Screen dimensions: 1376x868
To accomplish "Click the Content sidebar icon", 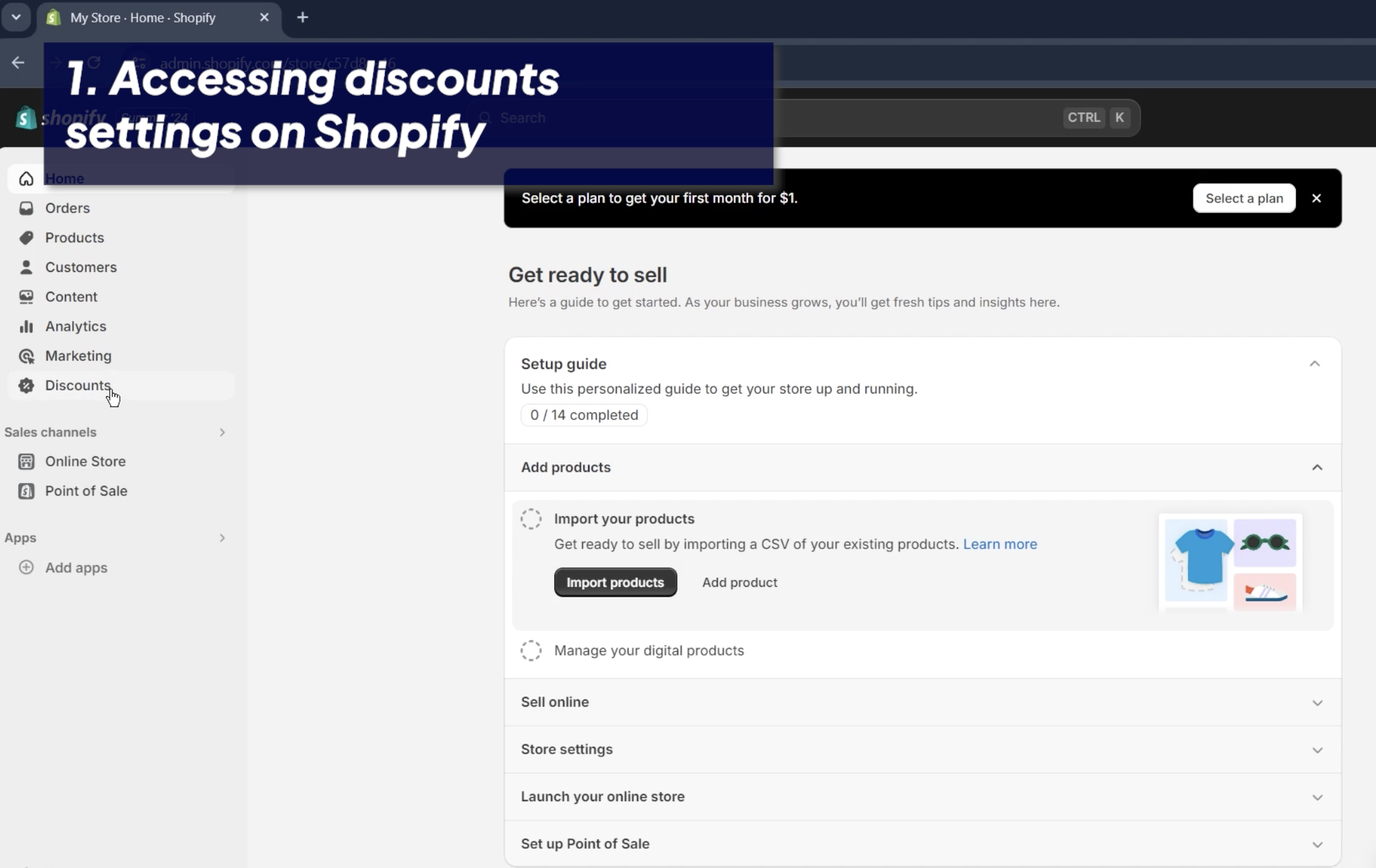I will 26,297.
